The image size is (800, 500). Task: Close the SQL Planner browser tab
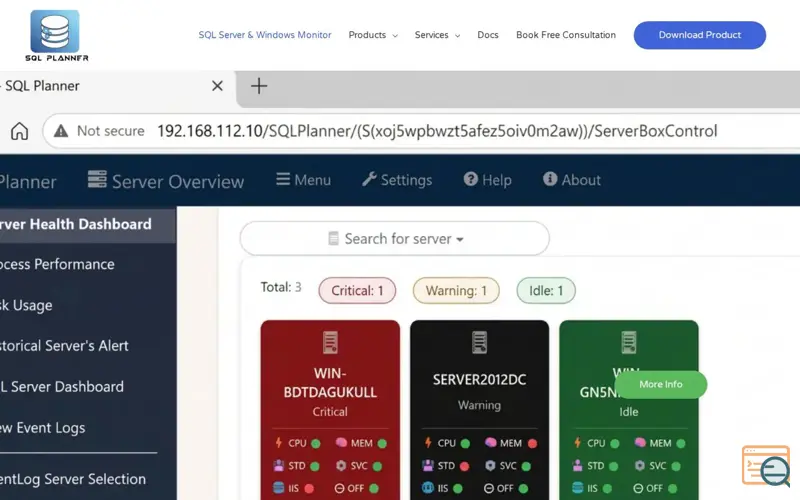(x=217, y=86)
